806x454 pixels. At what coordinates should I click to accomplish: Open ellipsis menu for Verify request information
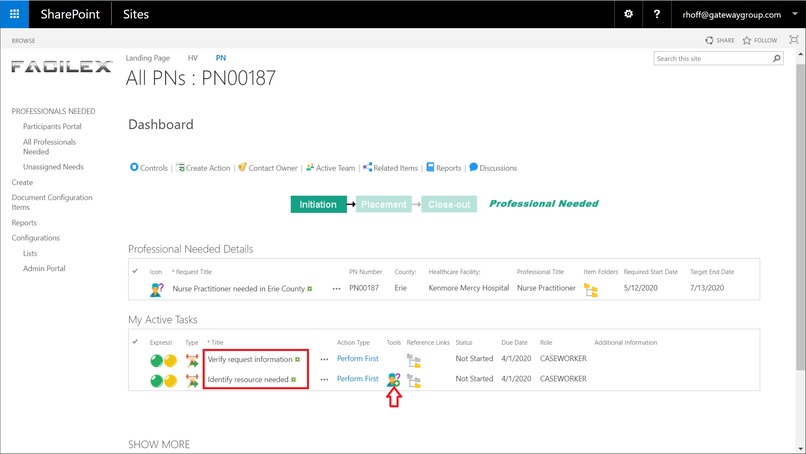pos(324,359)
